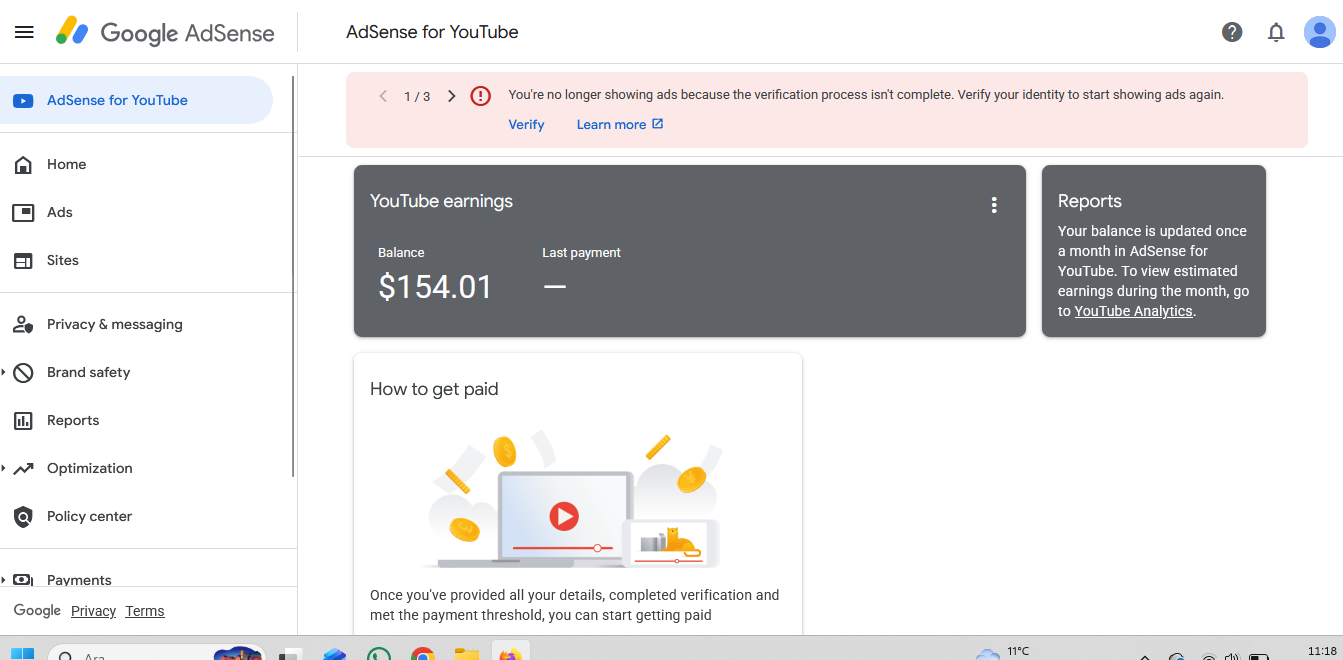Screen dimensions: 1343x660
Task: Click the taskbar clock showing 11:18
Action: [x=1322, y=651]
